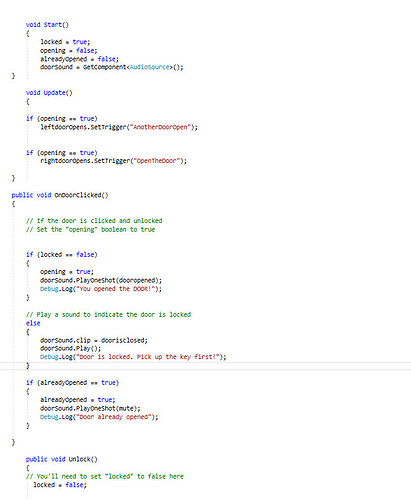Place cursor on "locked = true;" line
This screenshot has height=500, width=411.
coord(65,42)
